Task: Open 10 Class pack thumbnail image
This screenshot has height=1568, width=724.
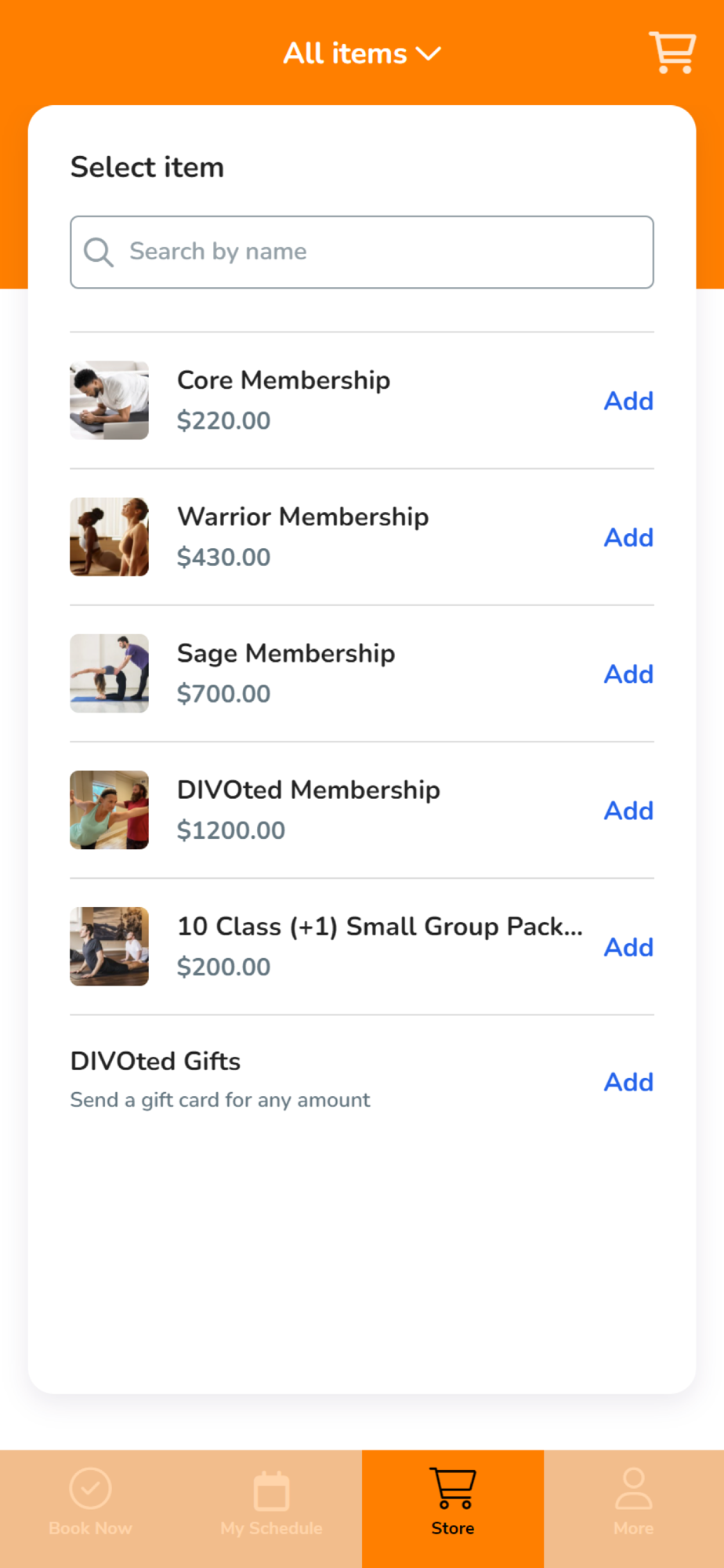Action: pyautogui.click(x=109, y=946)
